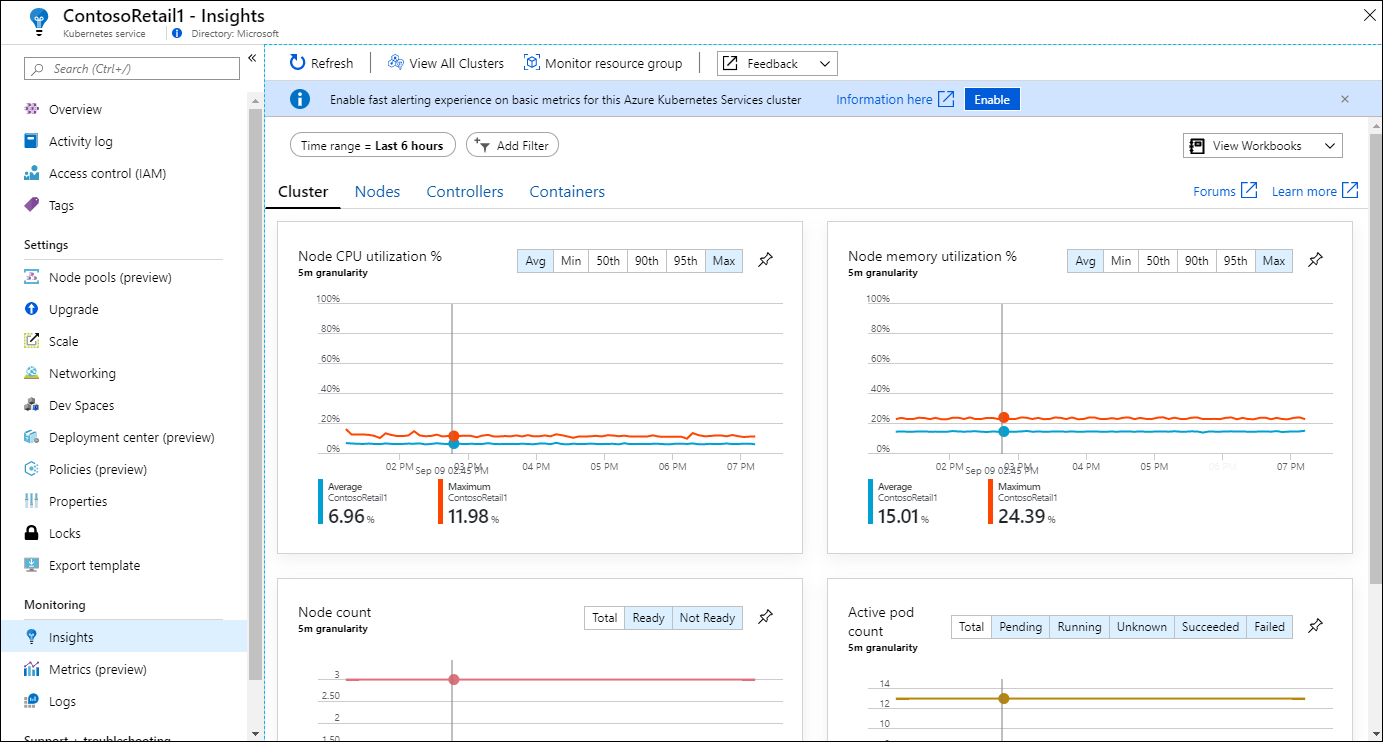Dismiss the fast alerting info banner
The height and width of the screenshot is (742, 1383).
tap(1344, 99)
